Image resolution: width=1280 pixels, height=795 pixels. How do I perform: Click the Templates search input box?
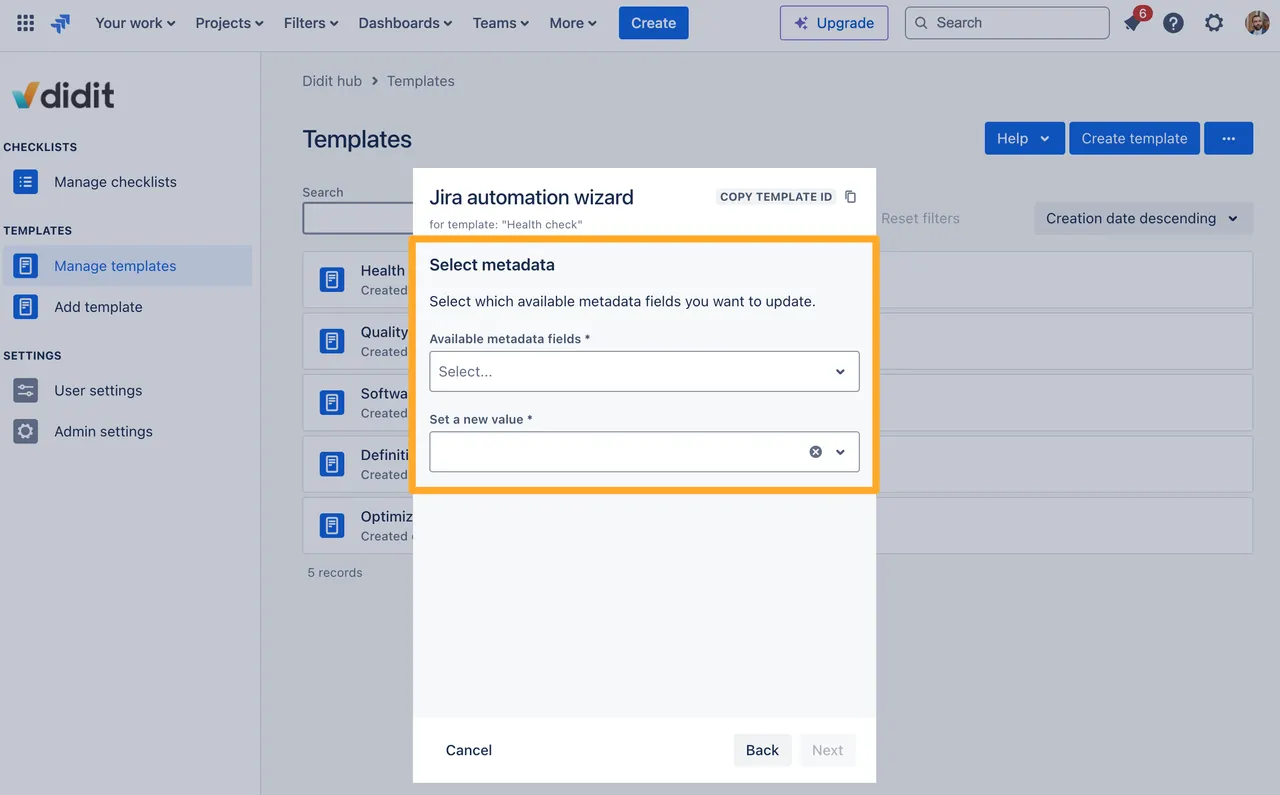point(358,218)
